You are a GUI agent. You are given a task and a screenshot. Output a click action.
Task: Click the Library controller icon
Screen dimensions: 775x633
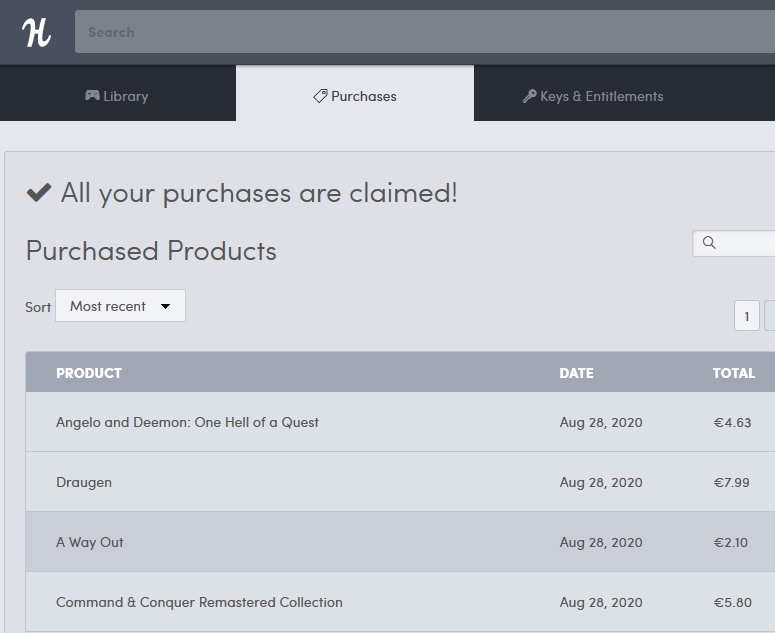(92, 96)
